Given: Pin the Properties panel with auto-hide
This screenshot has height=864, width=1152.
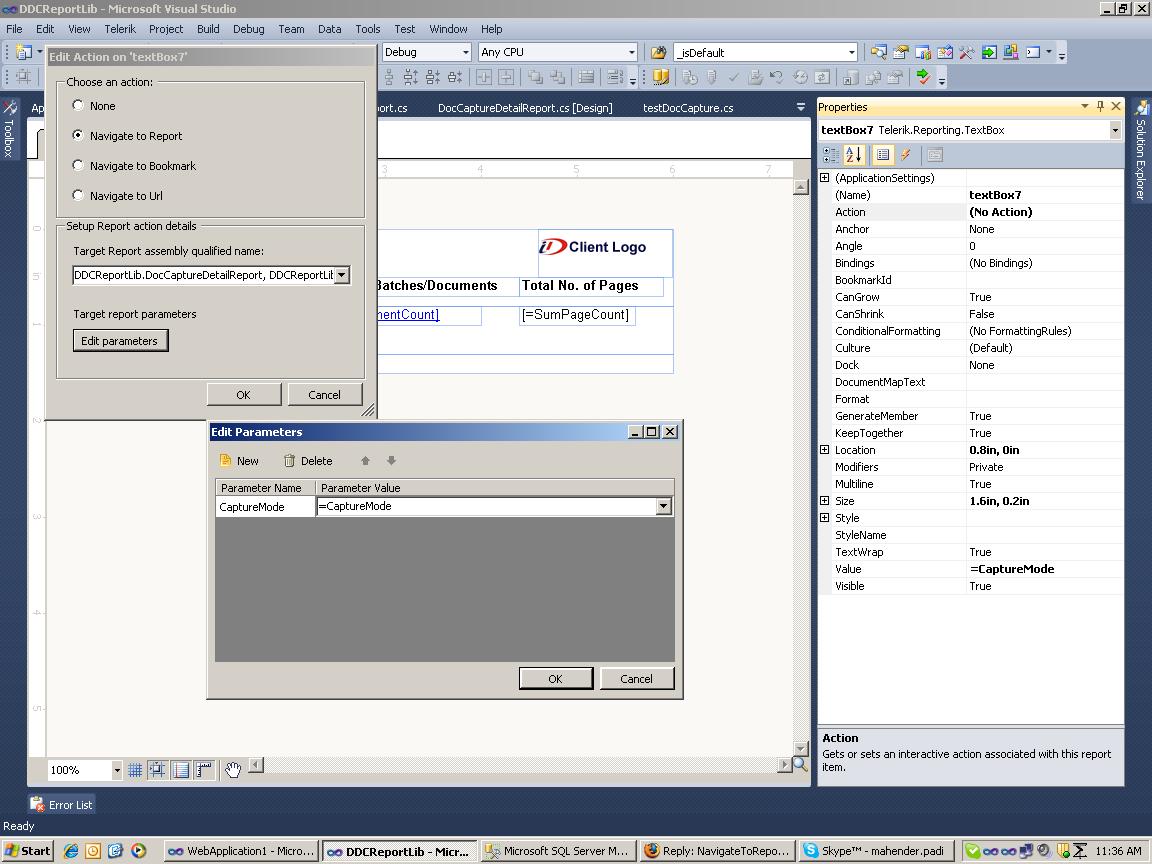Looking at the screenshot, I should coord(1100,107).
